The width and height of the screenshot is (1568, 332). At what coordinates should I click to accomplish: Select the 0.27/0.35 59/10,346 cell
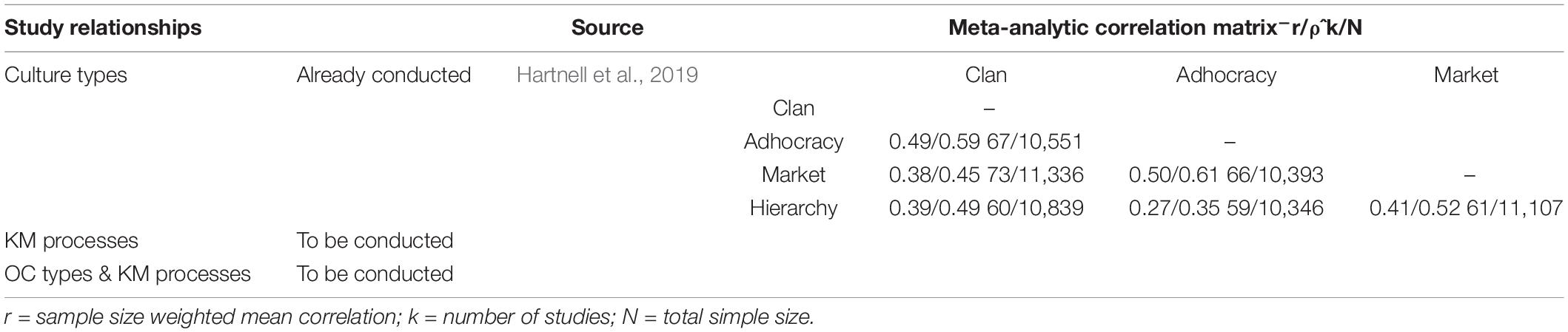point(1226,208)
